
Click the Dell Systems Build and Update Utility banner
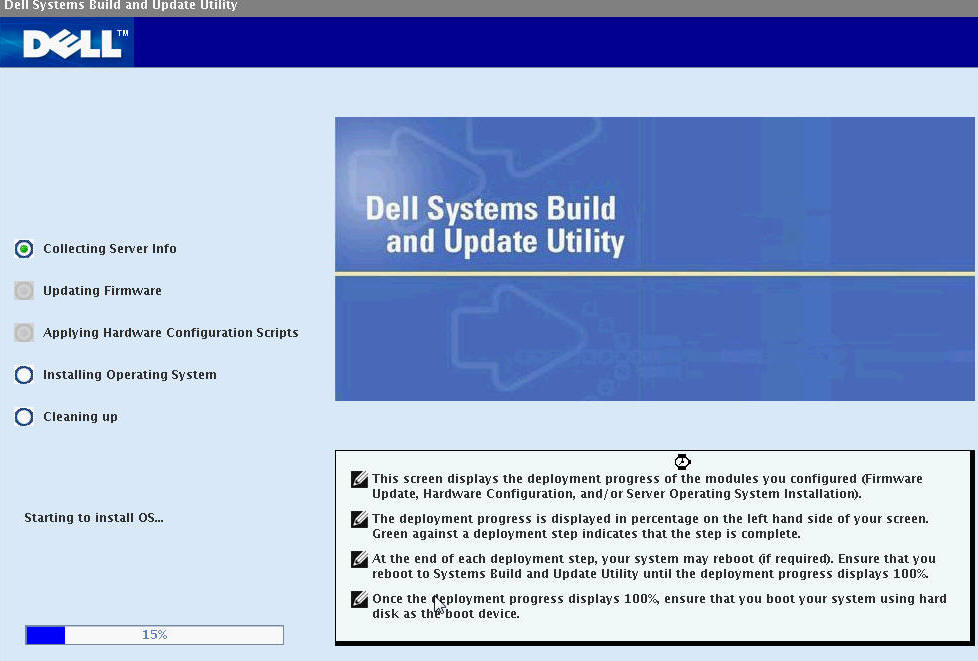[x=655, y=259]
